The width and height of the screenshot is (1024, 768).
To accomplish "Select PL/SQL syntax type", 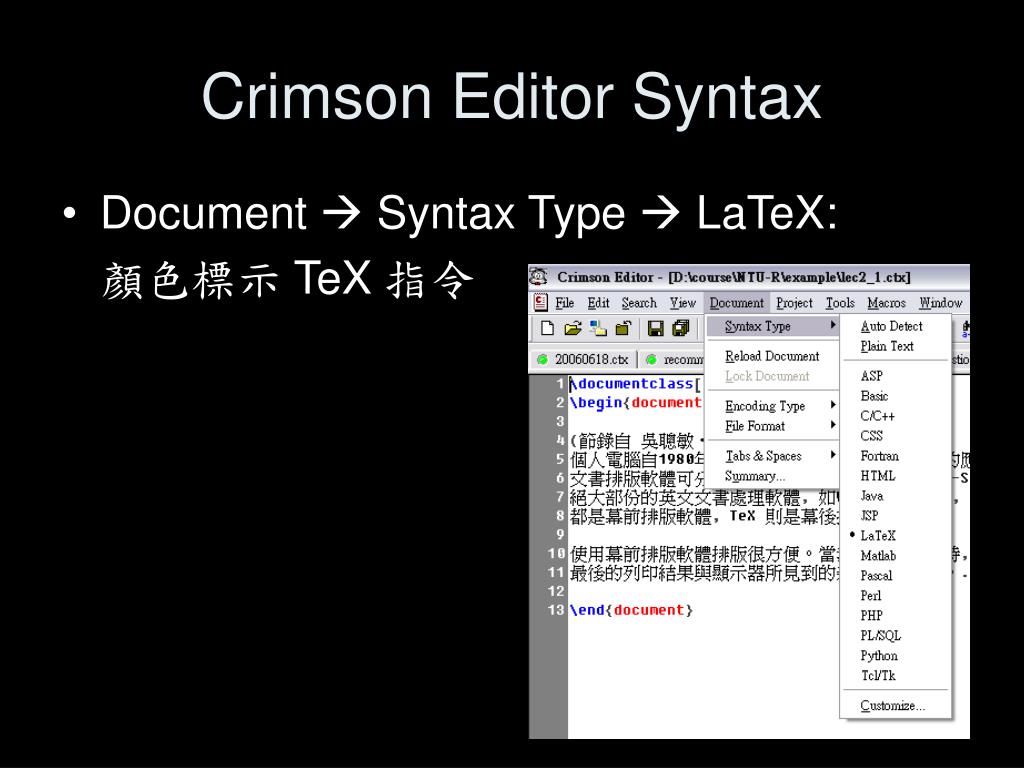I will tap(895, 635).
